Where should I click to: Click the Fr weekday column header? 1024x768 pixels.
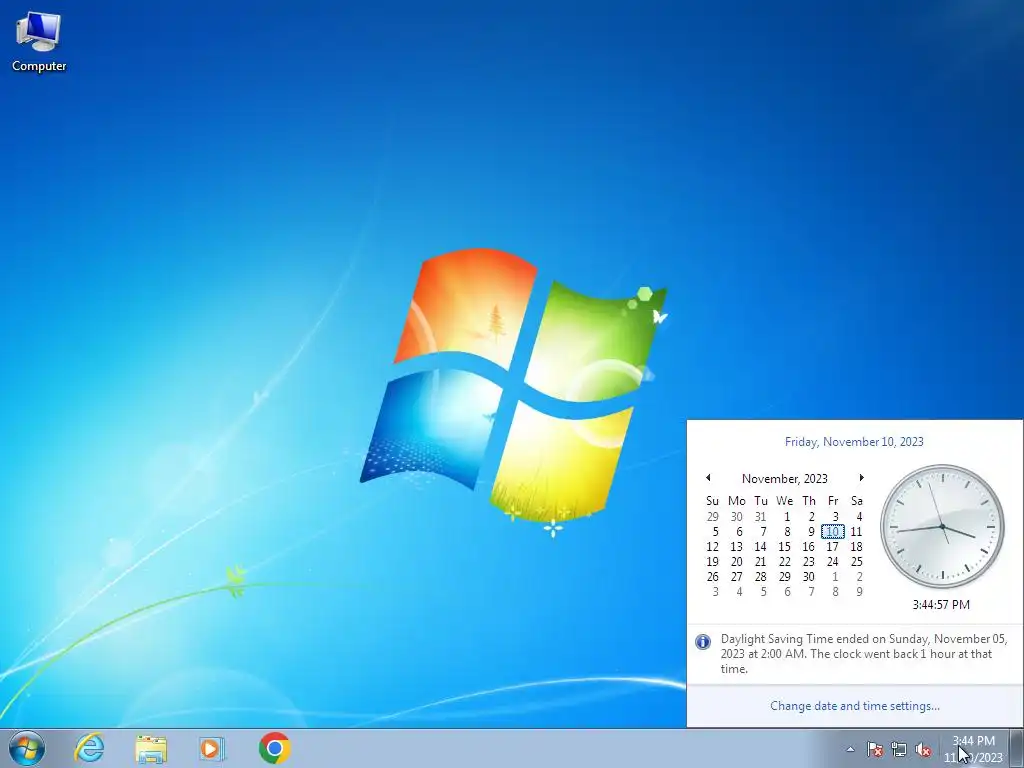click(x=833, y=501)
